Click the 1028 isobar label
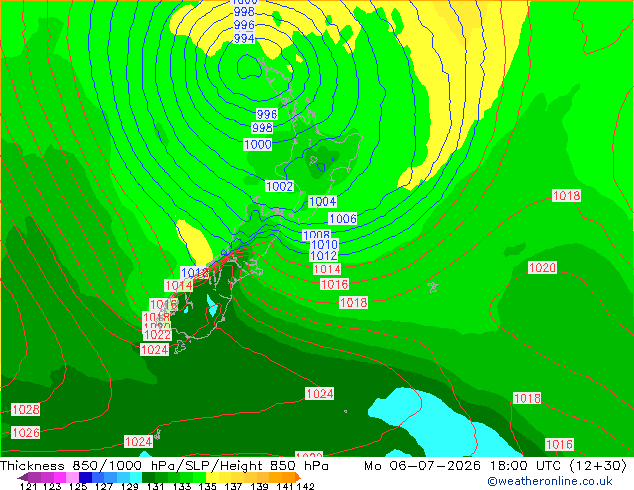This screenshot has width=634, height=490. 25,410
